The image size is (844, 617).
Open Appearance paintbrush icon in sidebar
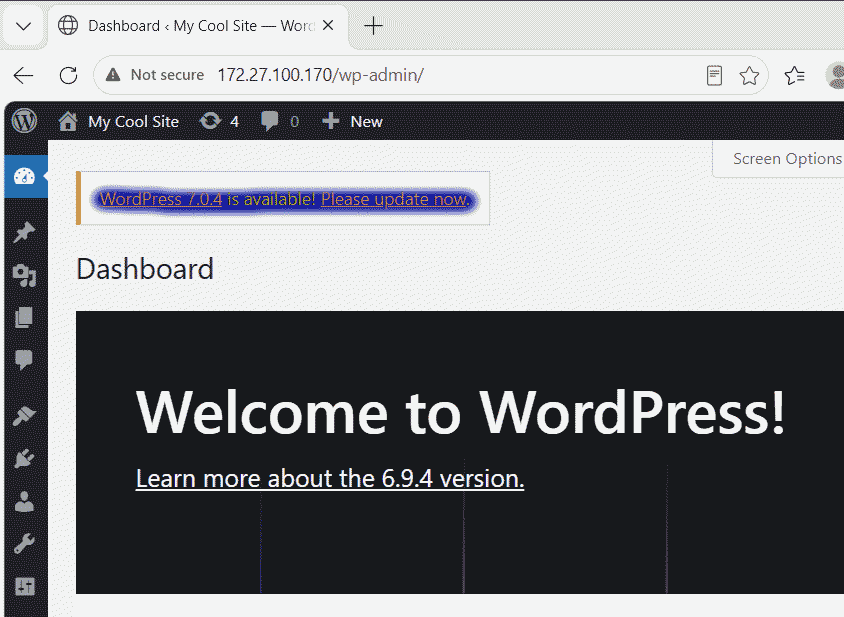(x=24, y=416)
